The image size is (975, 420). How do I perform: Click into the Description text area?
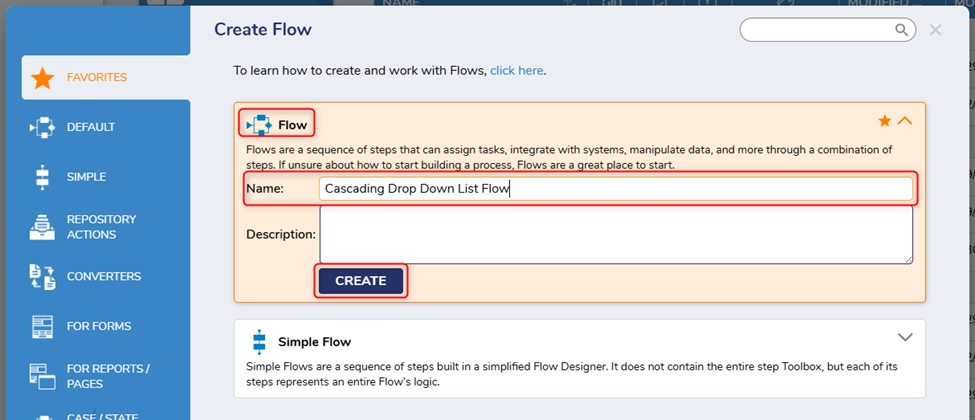[x=615, y=235]
